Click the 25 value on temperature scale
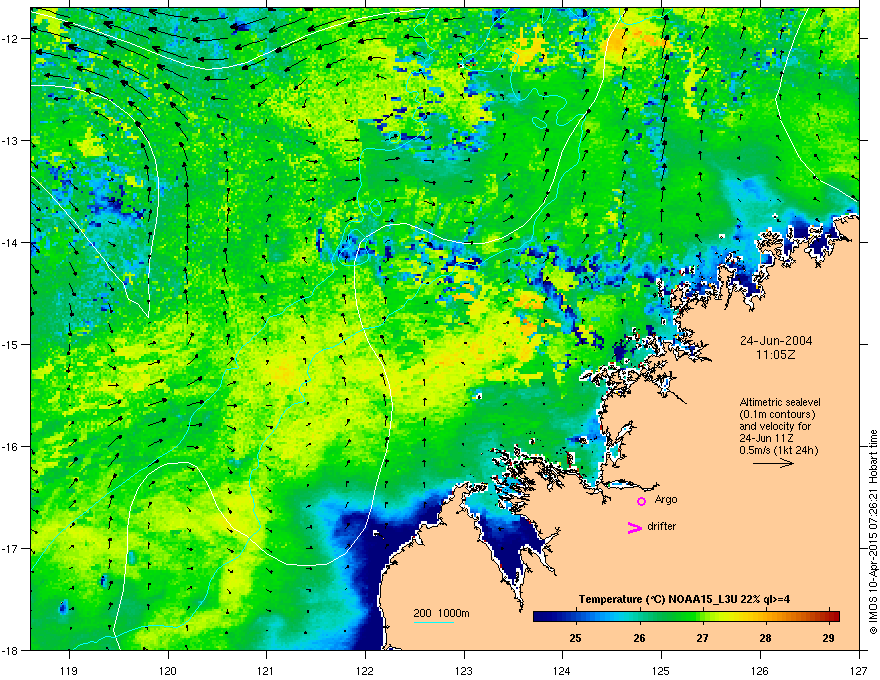This screenshot has height=680, width=880. pyautogui.click(x=575, y=638)
